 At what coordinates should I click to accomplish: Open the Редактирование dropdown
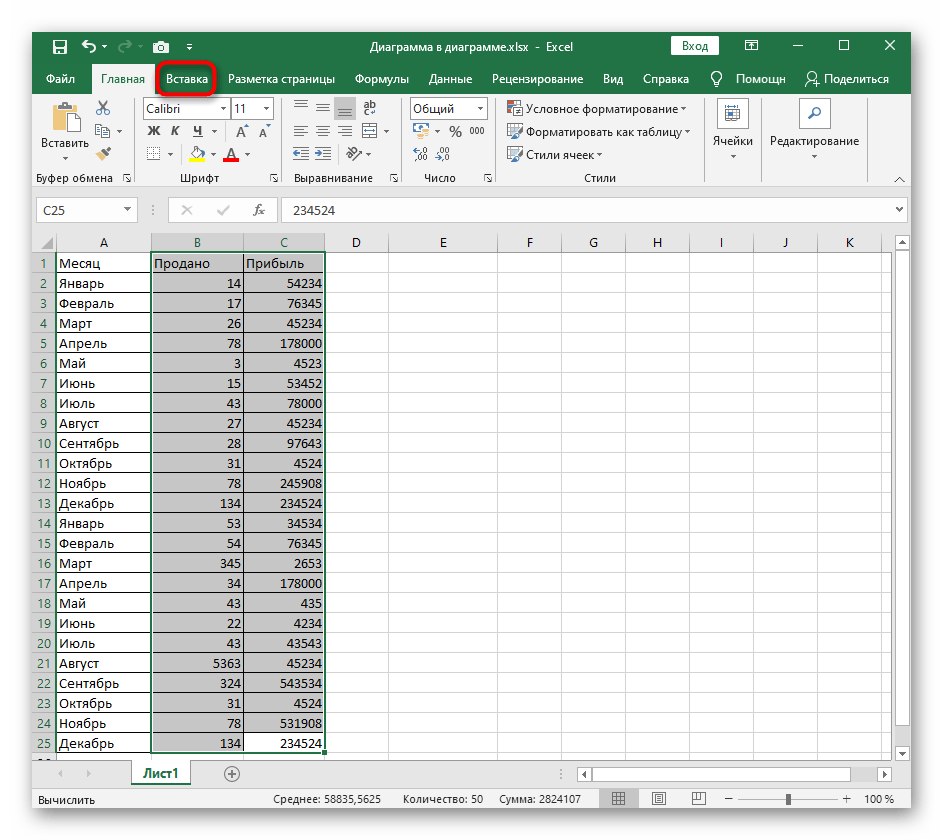tap(814, 131)
